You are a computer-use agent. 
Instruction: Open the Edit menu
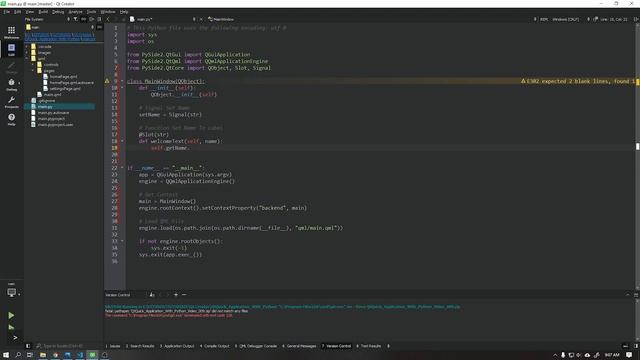(x=18, y=12)
